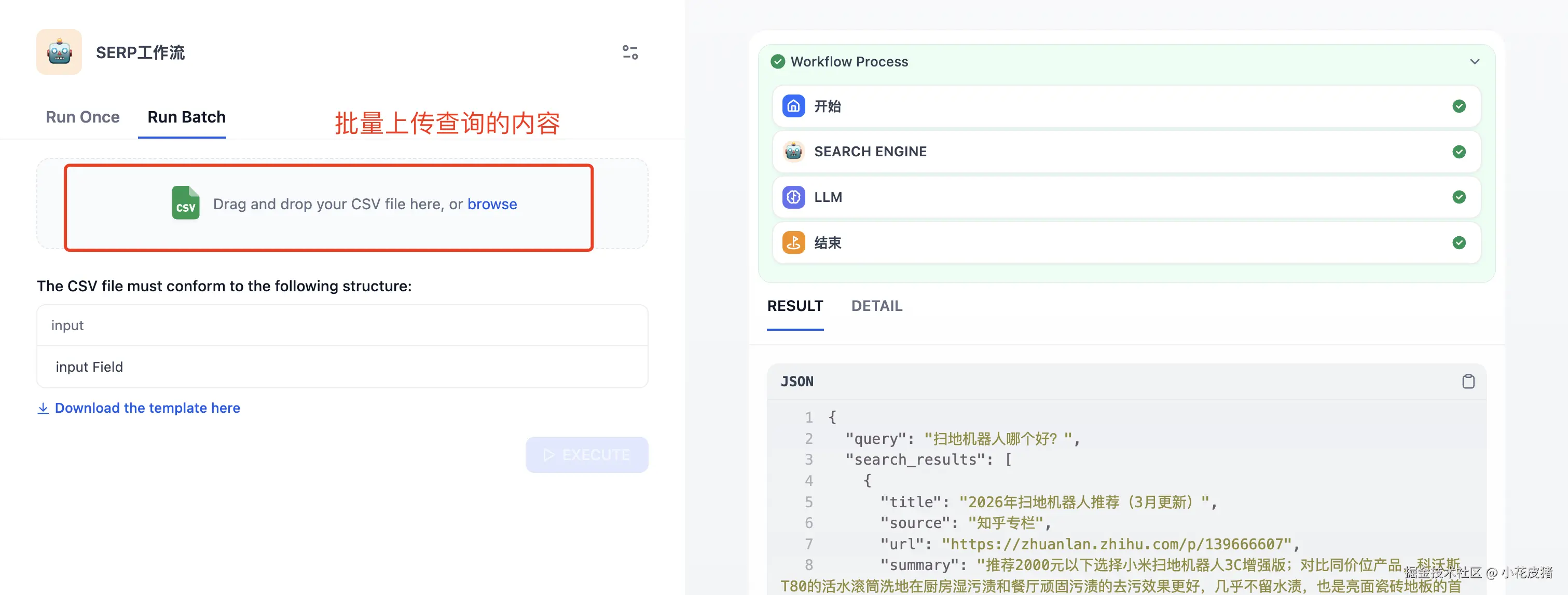1568x595 pixels.
Task: Expand the 结束 node row
Action: [1126, 243]
